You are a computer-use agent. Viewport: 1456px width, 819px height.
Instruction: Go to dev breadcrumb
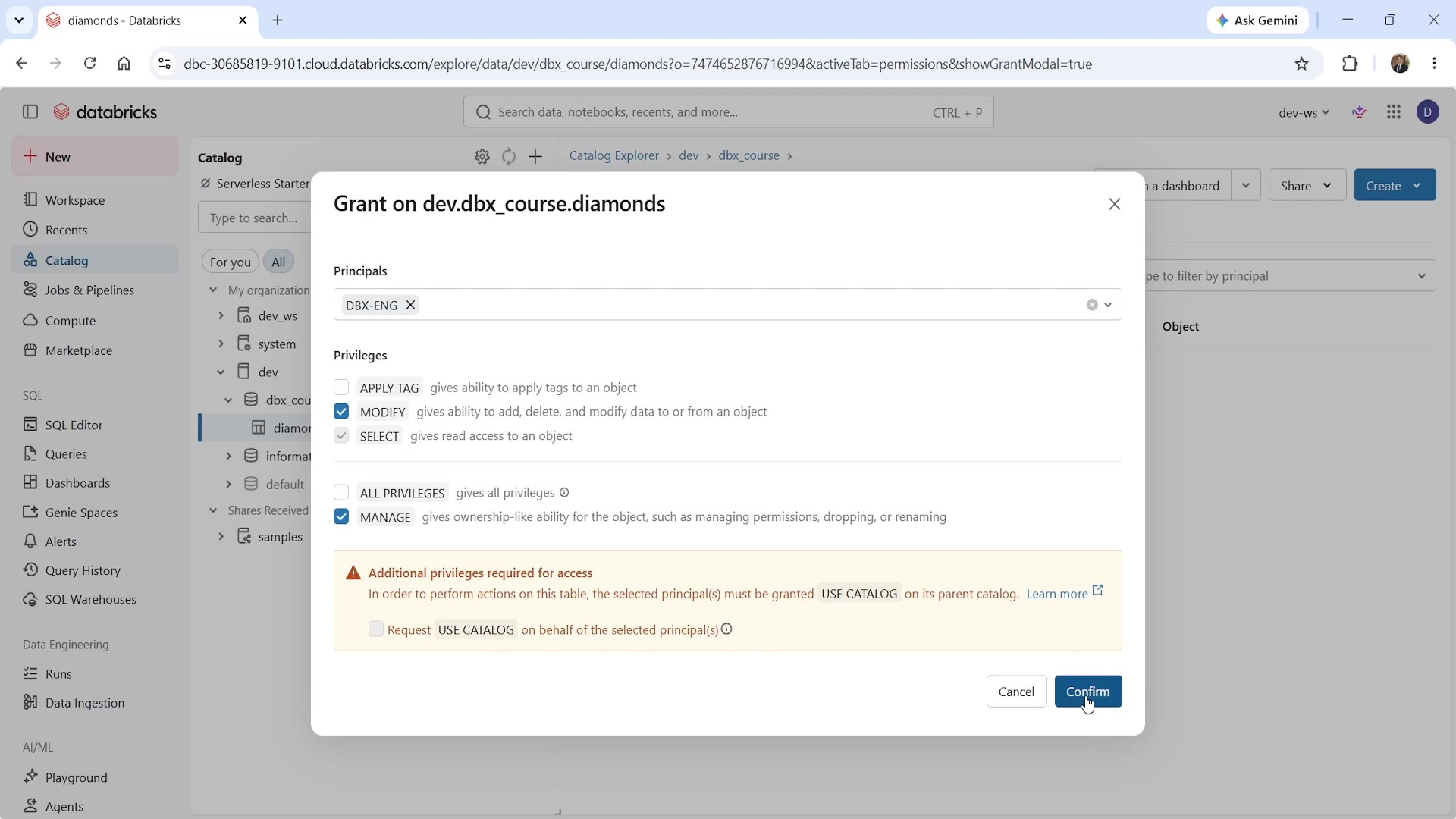(x=689, y=155)
